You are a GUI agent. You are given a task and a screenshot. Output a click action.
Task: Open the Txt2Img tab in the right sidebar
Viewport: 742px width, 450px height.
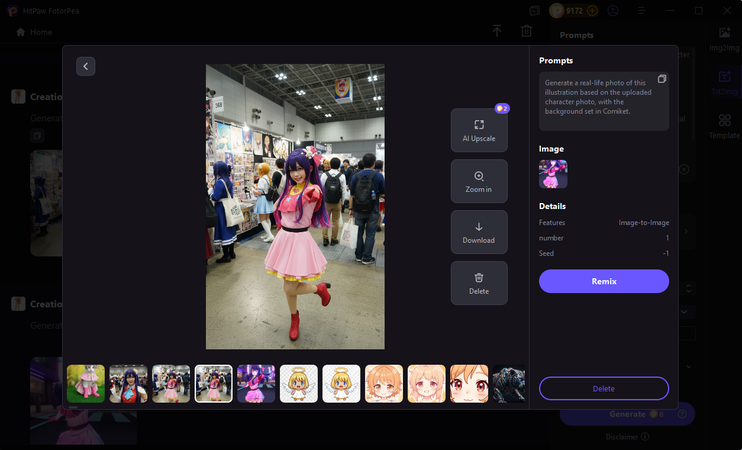pyautogui.click(x=724, y=83)
